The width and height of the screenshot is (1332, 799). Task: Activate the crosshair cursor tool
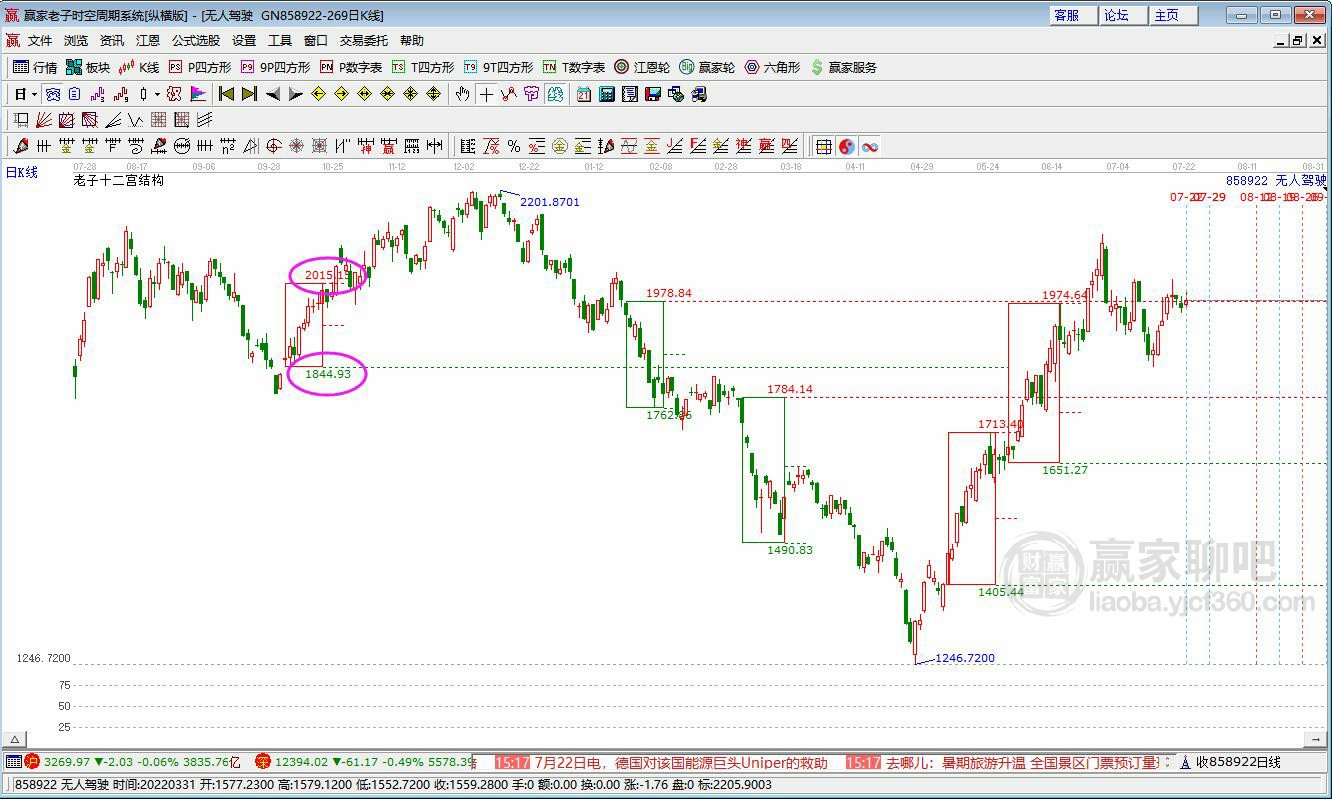[x=486, y=94]
